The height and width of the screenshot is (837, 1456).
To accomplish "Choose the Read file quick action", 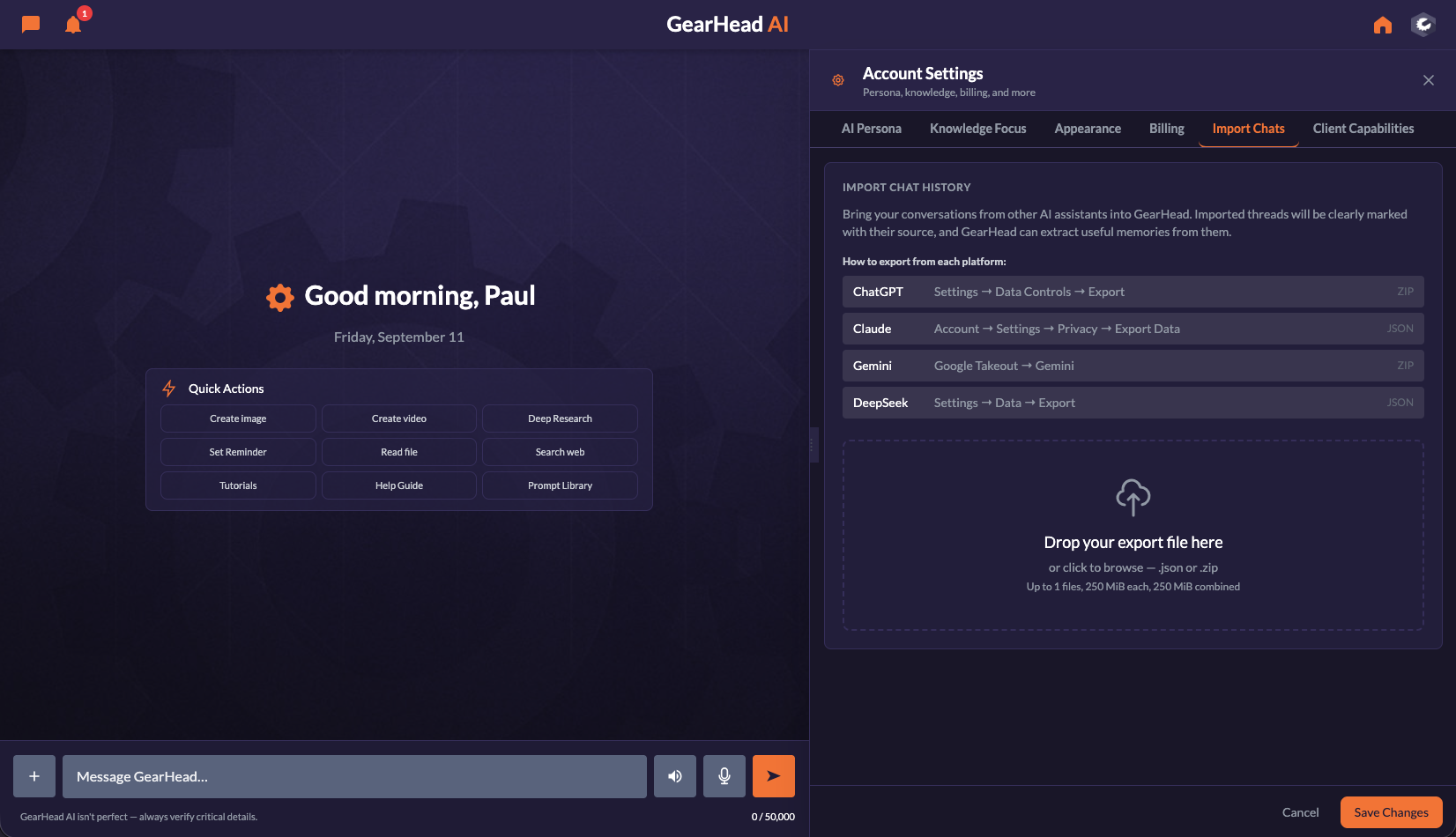I will click(x=399, y=452).
